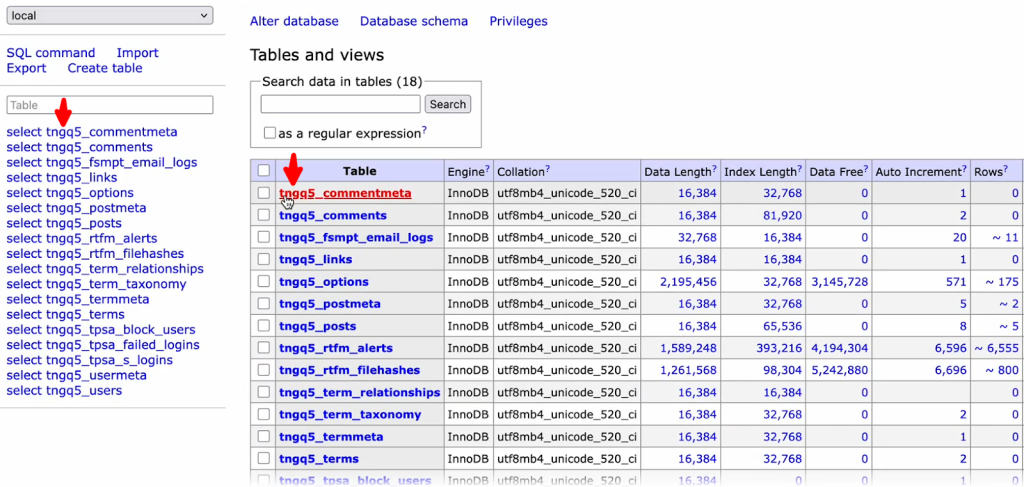
Task: Open the Data Length help question mark
Action: [715, 167]
